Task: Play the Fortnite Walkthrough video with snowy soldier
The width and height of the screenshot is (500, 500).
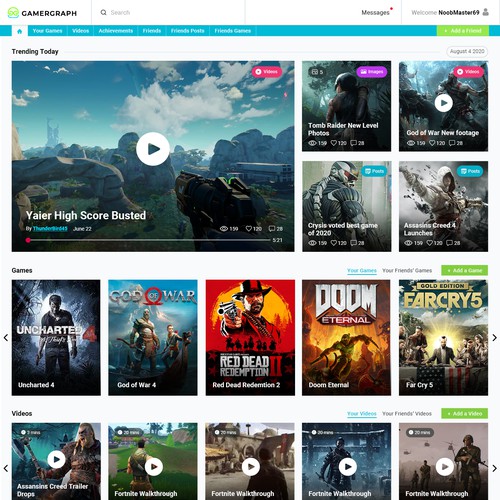Action: click(x=348, y=467)
